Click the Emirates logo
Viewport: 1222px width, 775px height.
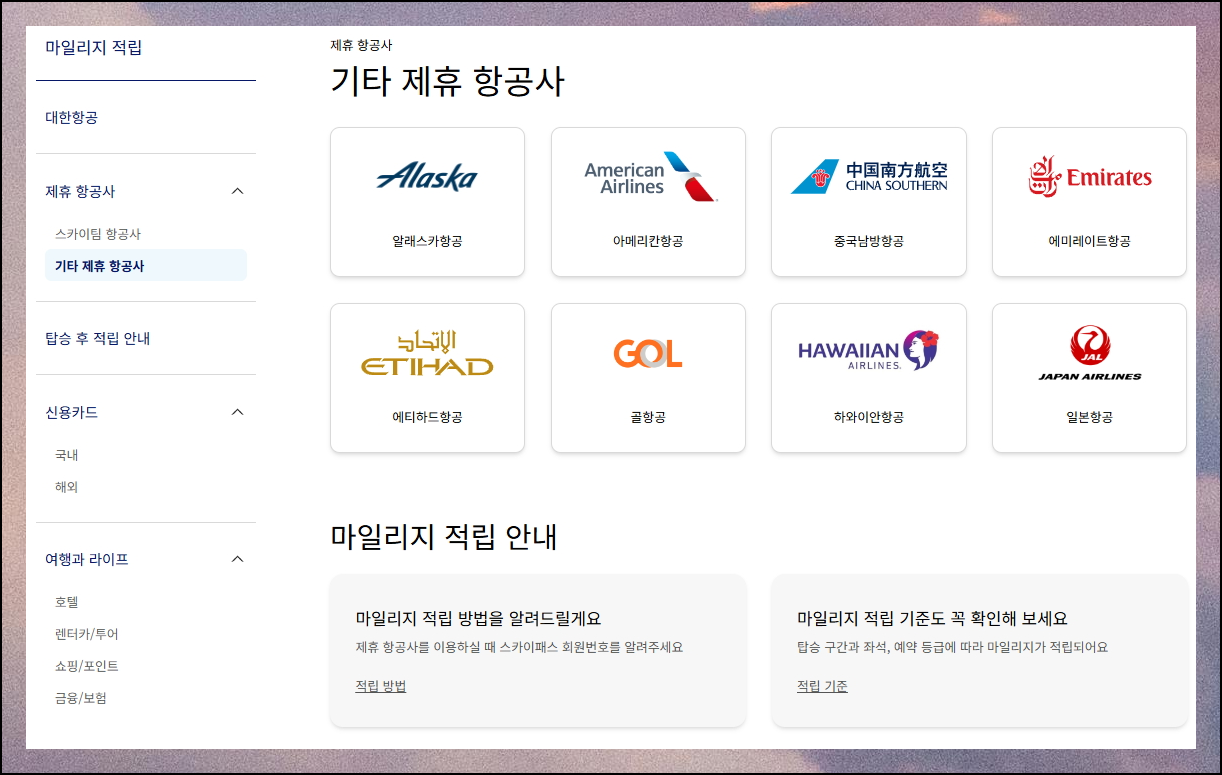[x=1090, y=177]
